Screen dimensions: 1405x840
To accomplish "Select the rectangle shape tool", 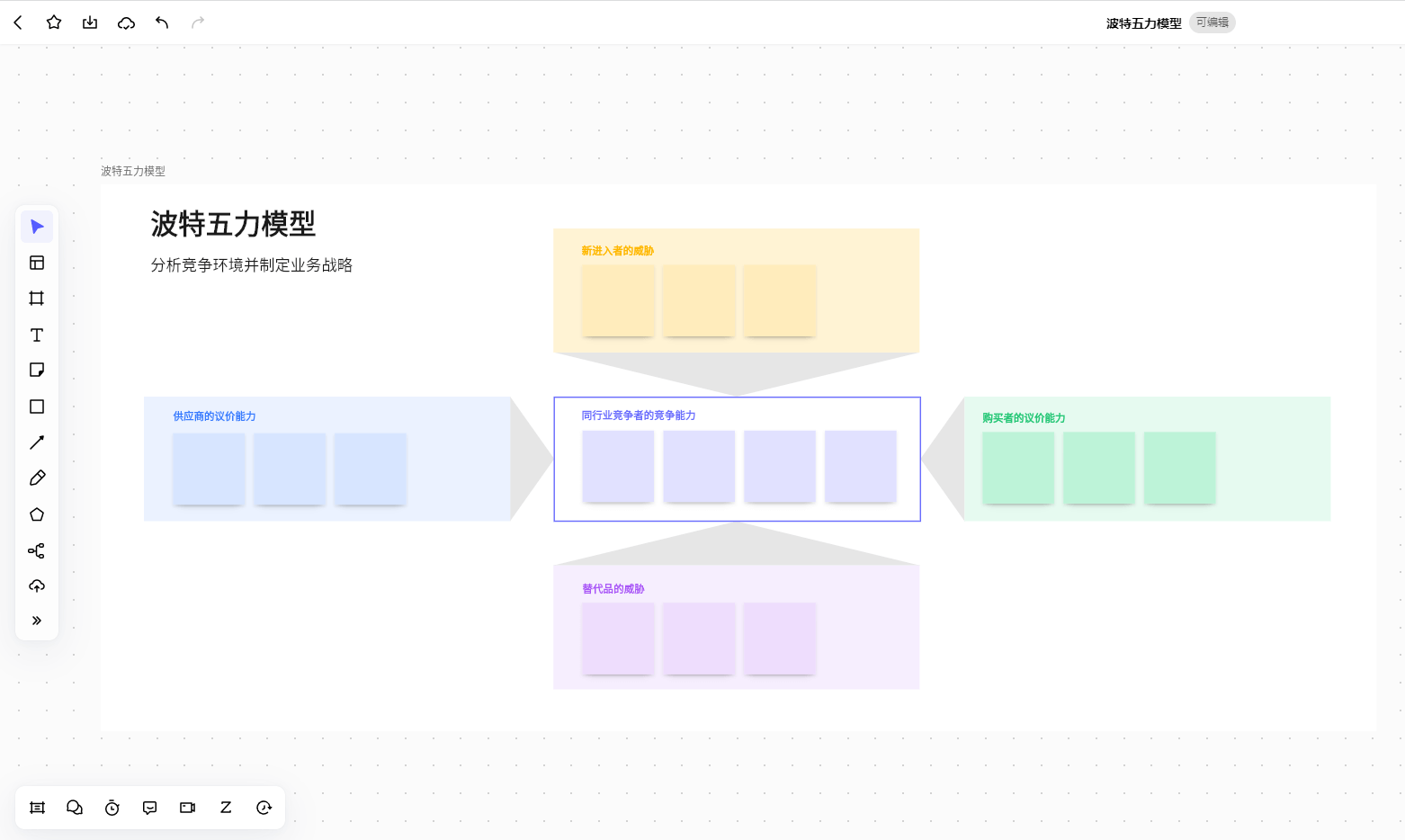I will (37, 407).
